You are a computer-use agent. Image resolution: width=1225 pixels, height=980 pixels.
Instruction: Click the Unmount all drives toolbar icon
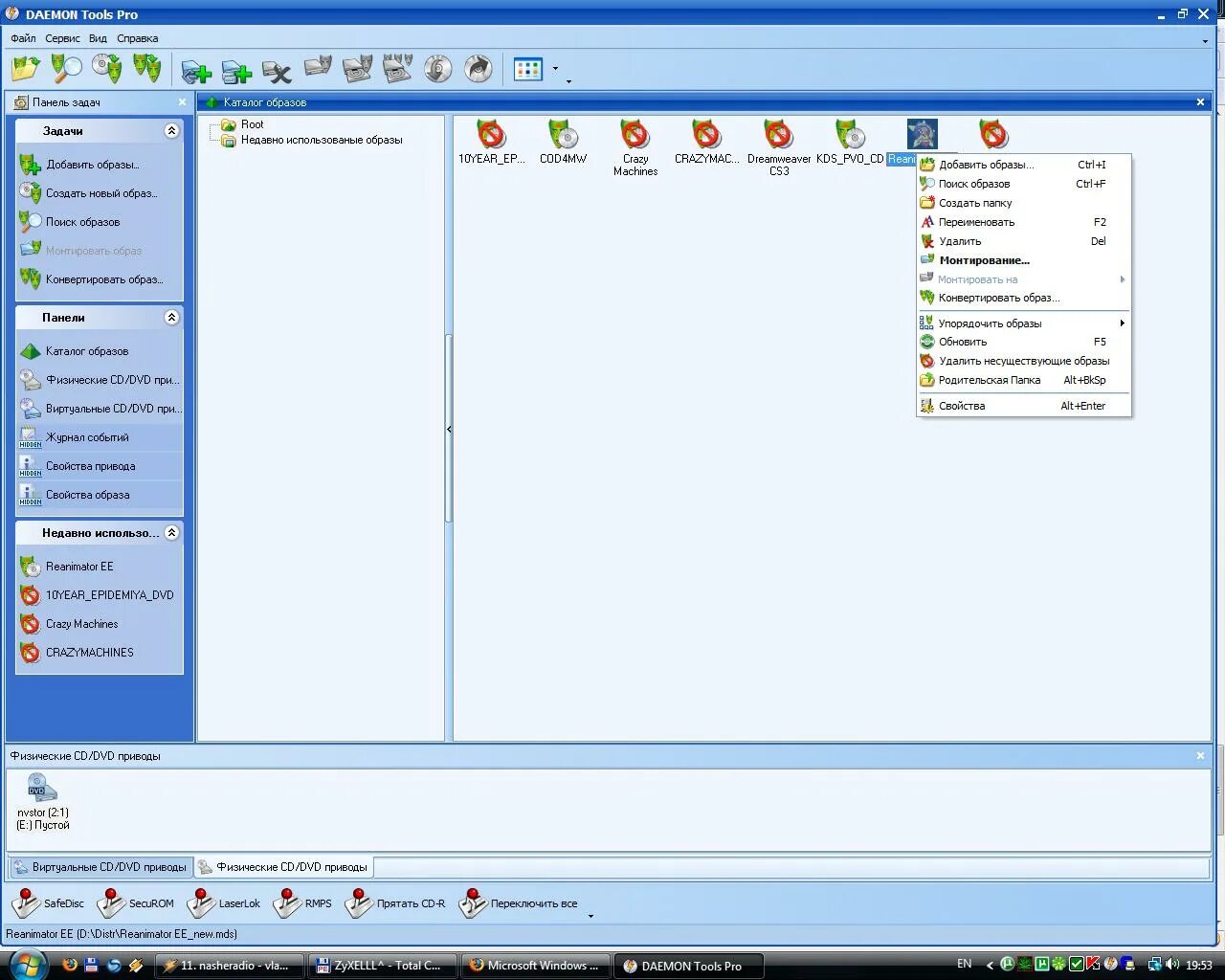(397, 69)
